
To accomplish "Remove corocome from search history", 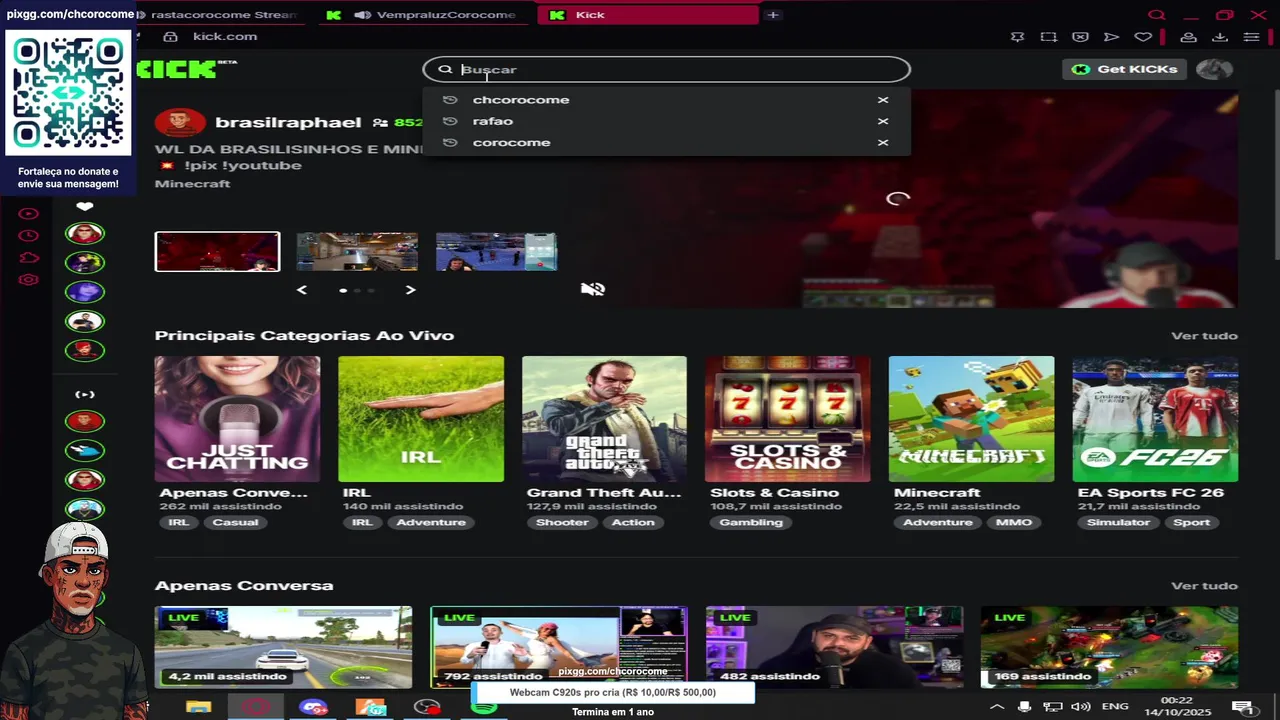I will coord(883,142).
